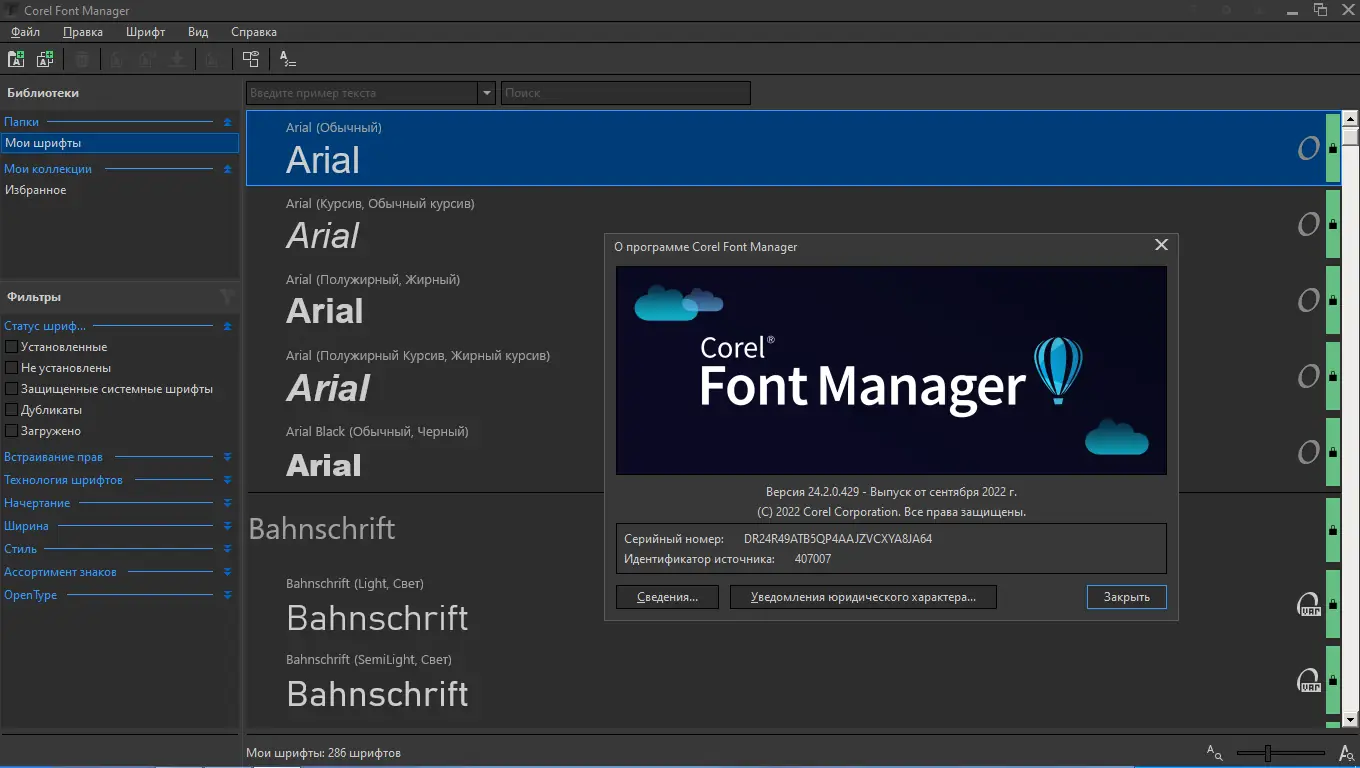This screenshot has height=768, width=1360.
Task: Open the Справка menu
Action: pos(254,32)
